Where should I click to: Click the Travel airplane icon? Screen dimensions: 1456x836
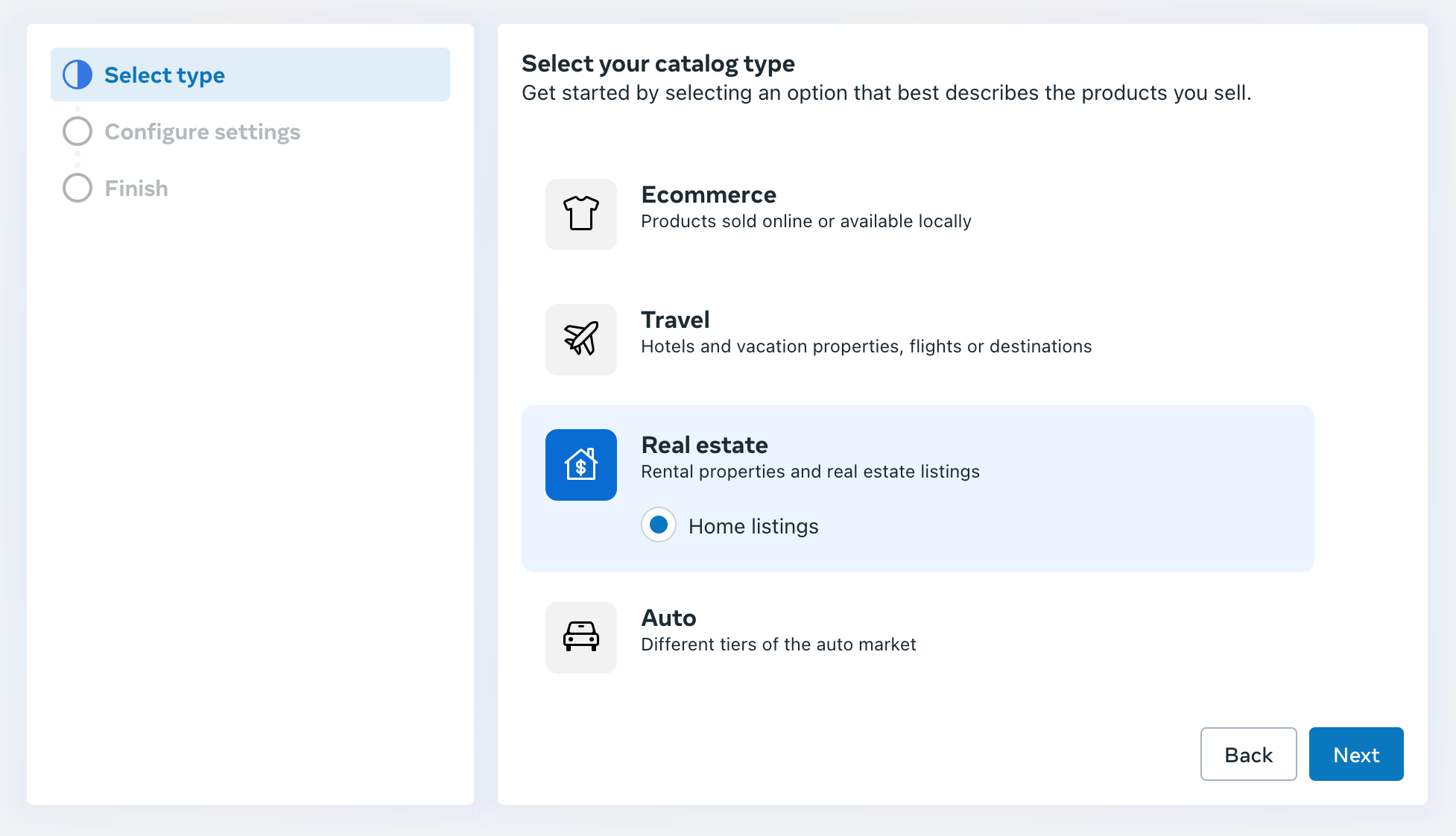[580, 339]
